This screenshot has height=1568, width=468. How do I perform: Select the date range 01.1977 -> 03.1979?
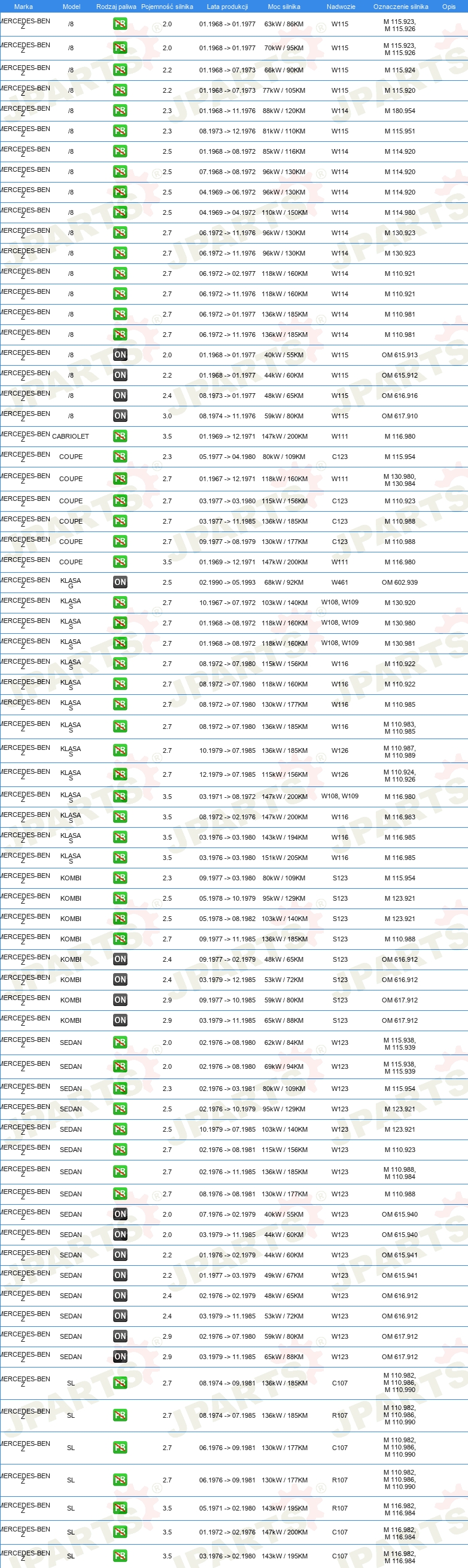pyautogui.click(x=227, y=1275)
